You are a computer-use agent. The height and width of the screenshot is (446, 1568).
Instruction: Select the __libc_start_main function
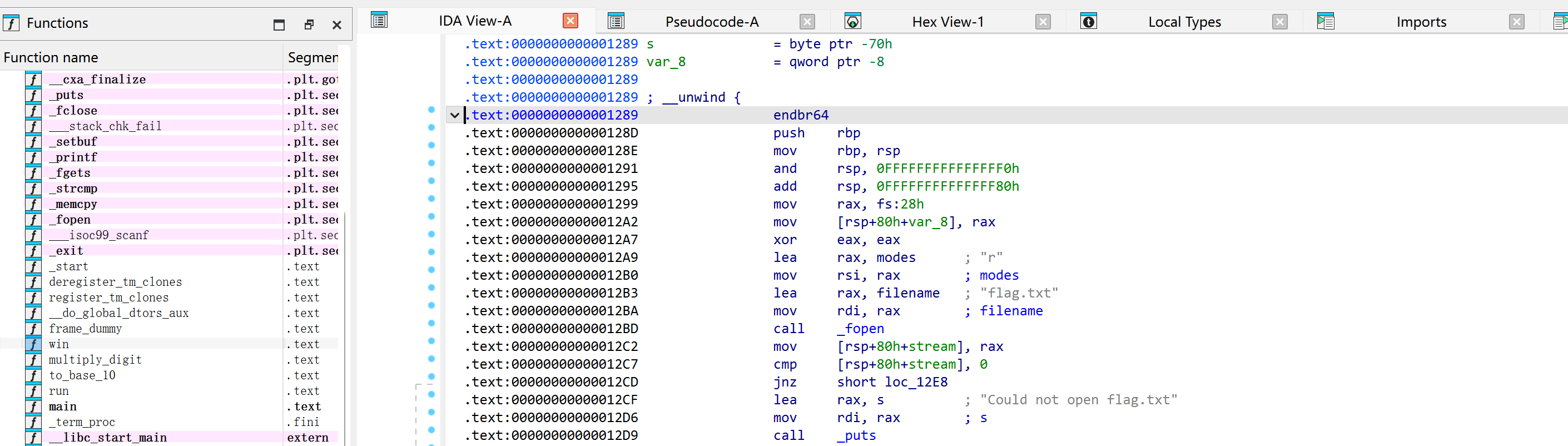click(x=169, y=438)
